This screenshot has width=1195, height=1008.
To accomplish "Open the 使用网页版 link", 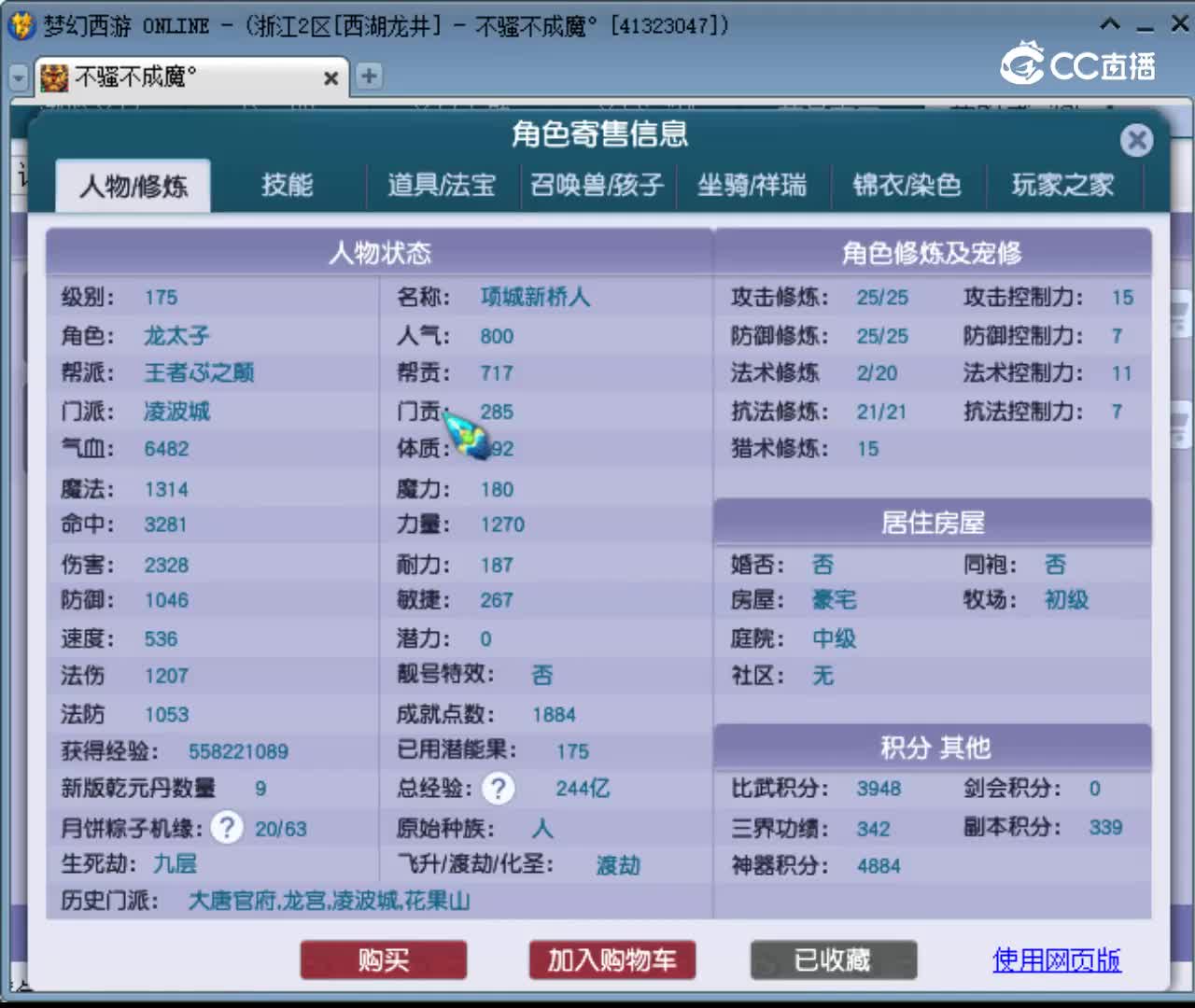I will pos(1057,960).
